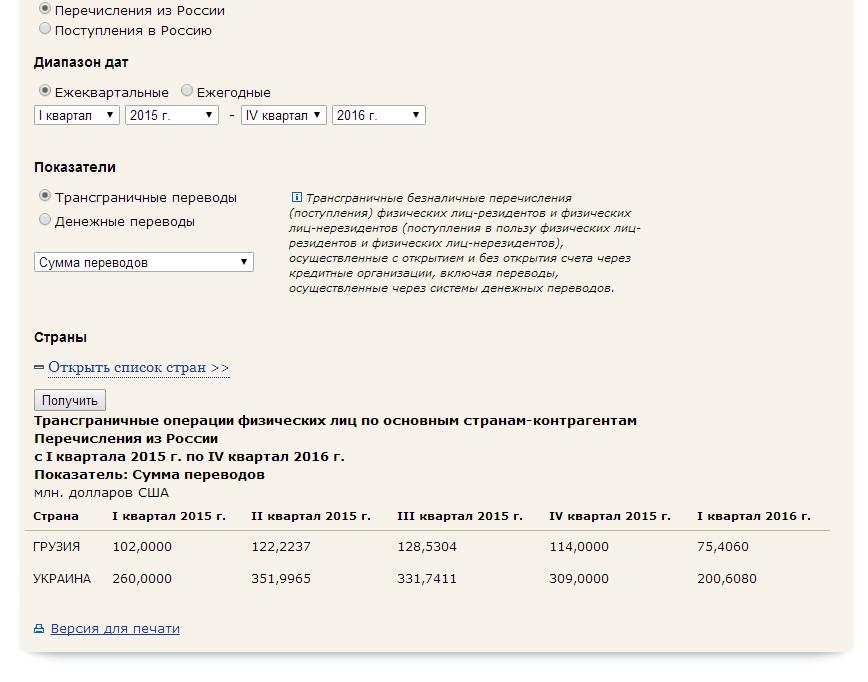Click the 'III квартал 2015 г.' column header
The image size is (868, 682).
coord(459,516)
